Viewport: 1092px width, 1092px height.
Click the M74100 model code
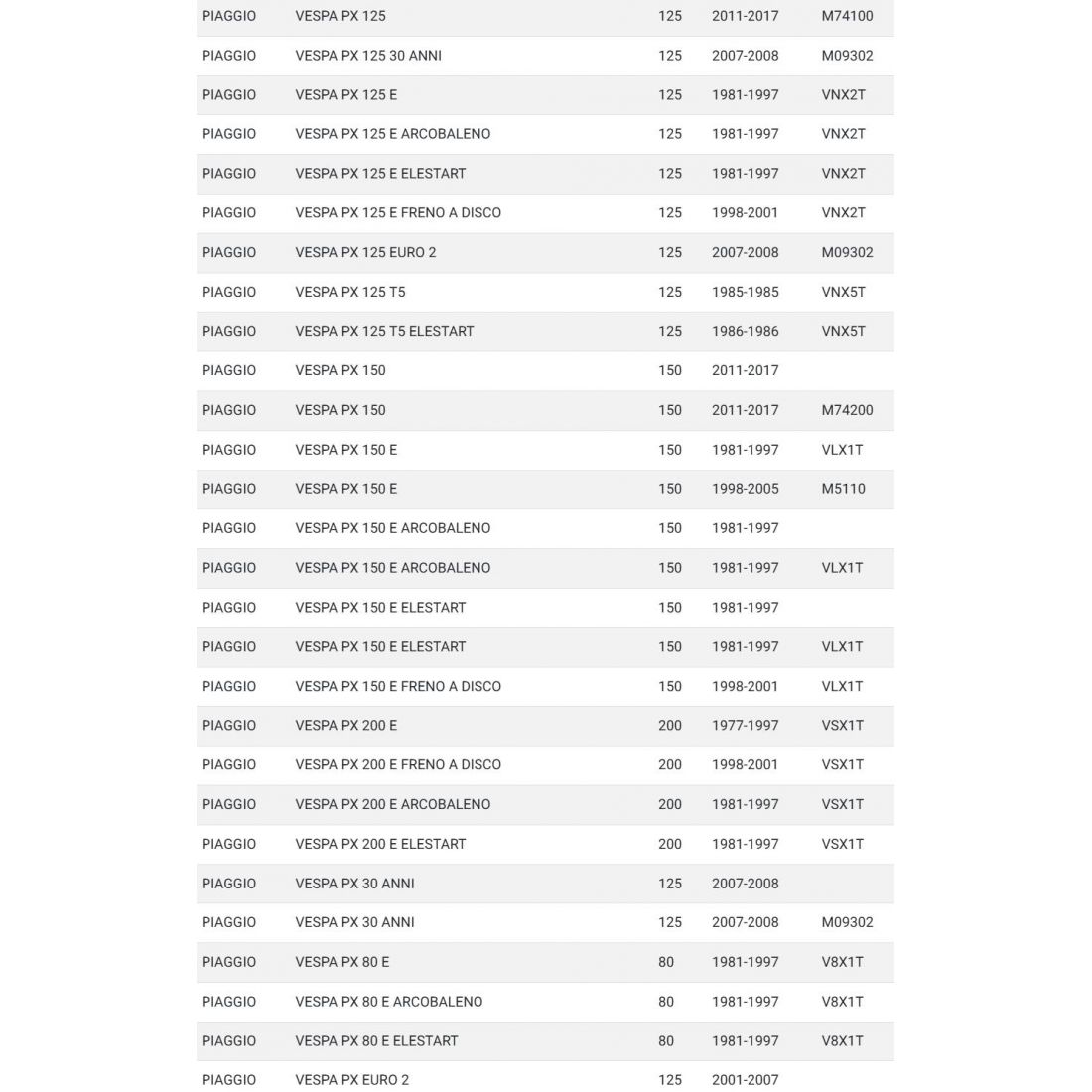pos(847,16)
